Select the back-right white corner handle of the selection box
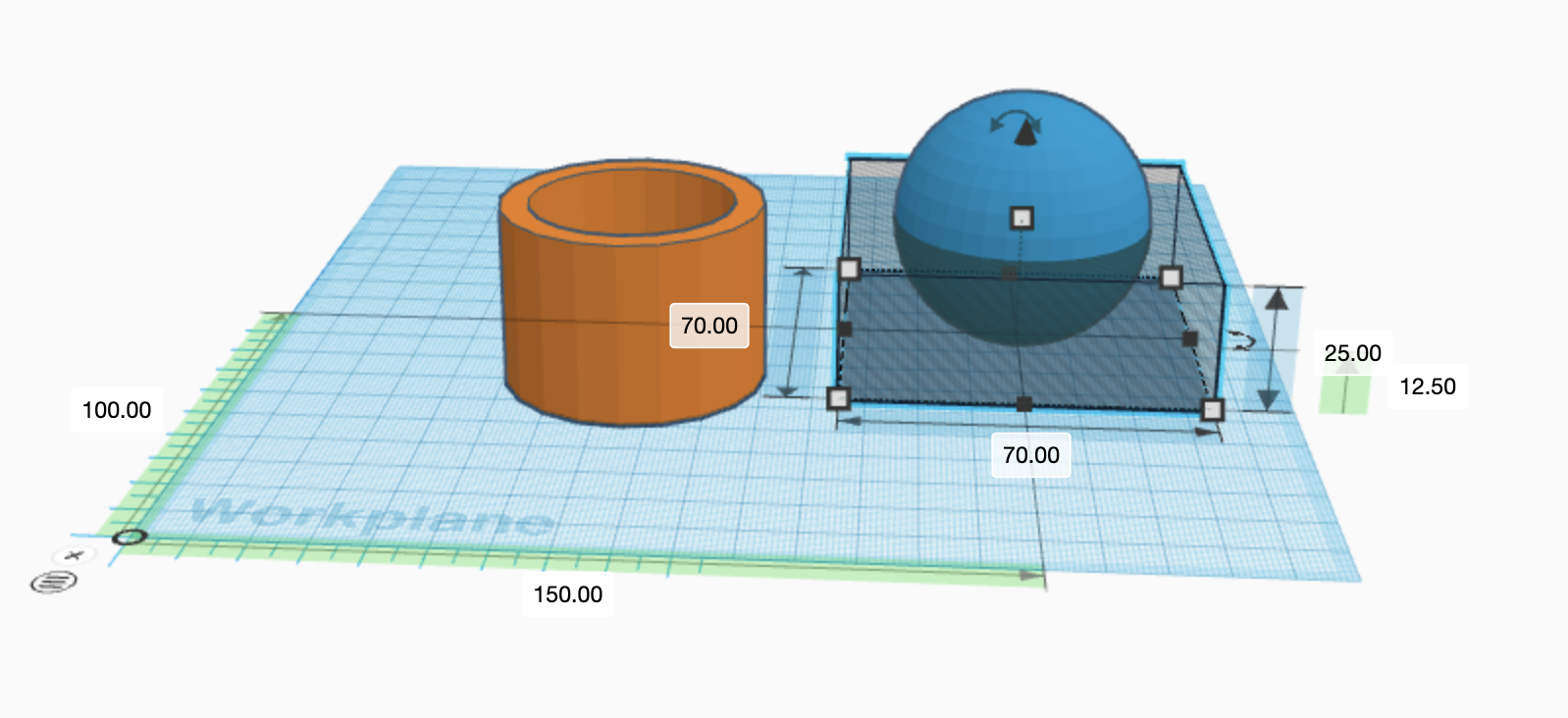 [x=1171, y=278]
